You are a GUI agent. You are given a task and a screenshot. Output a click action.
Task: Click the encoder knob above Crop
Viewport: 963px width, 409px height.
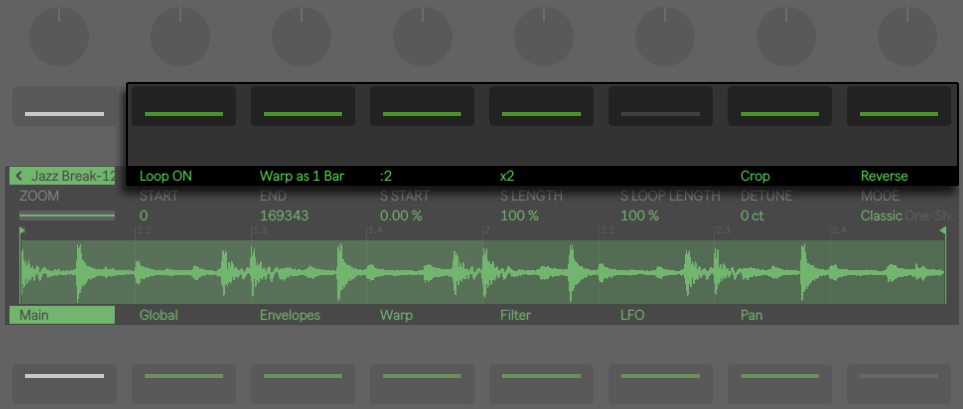tap(786, 37)
